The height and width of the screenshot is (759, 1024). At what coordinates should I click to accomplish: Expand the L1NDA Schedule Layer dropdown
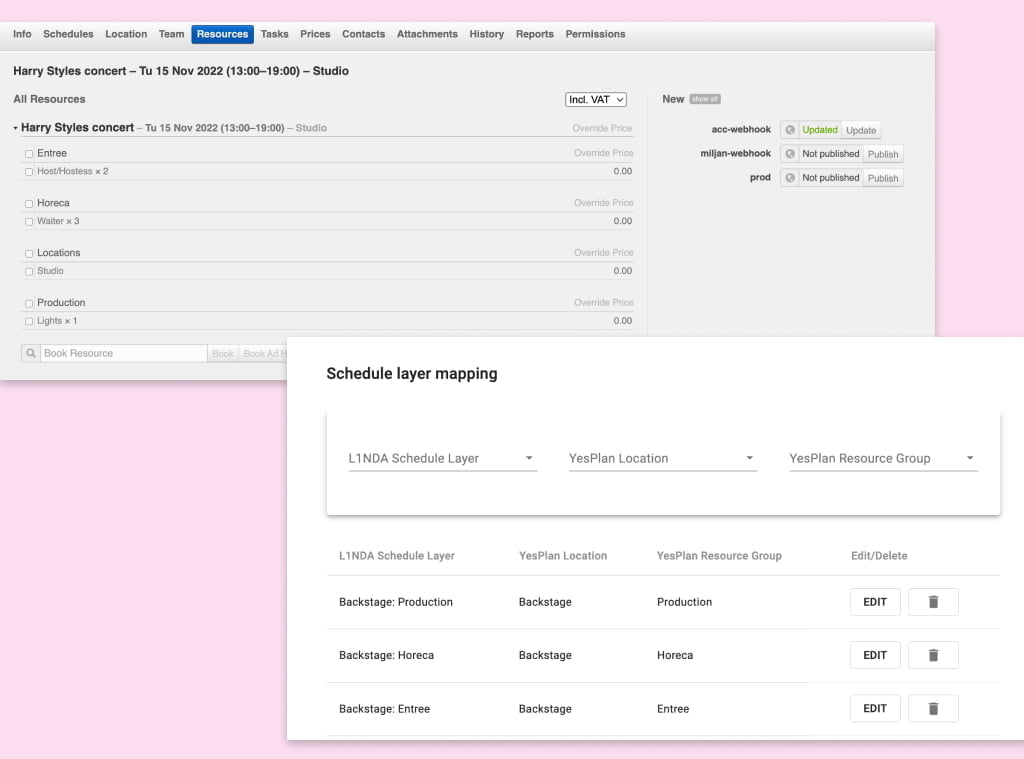pos(442,459)
